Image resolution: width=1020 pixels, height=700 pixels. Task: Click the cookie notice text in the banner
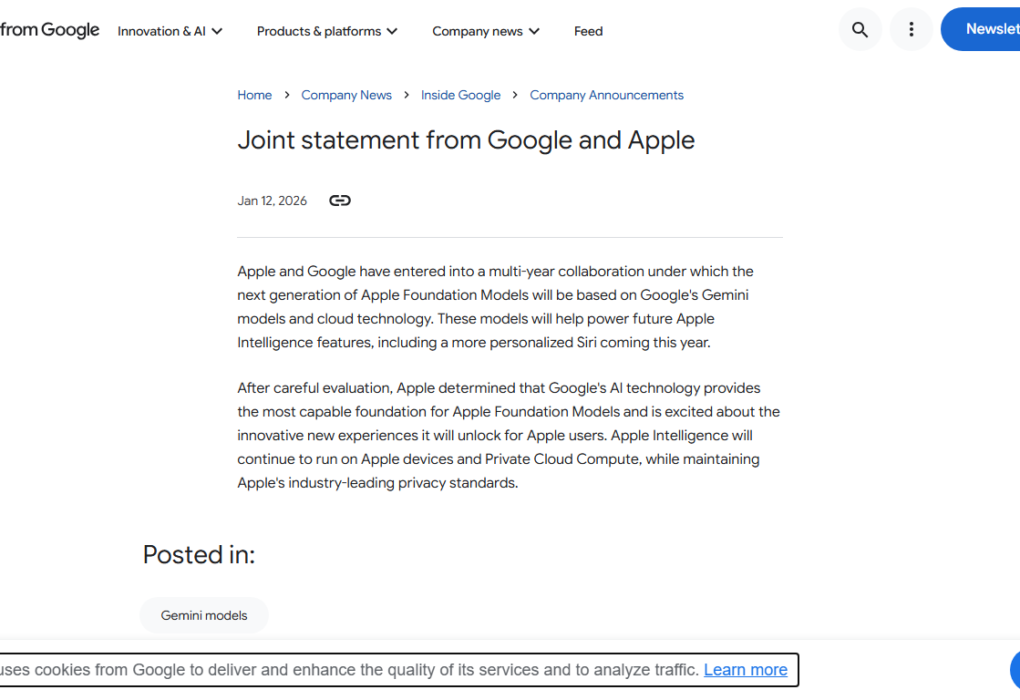pos(349,669)
